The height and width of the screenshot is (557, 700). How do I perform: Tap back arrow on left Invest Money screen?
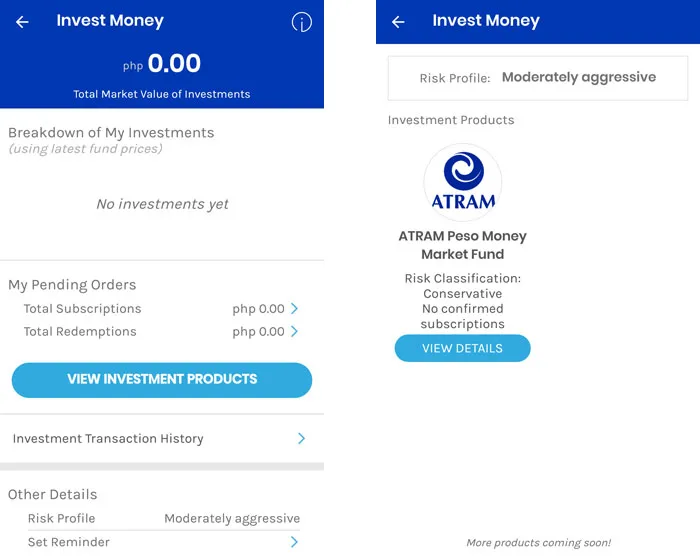pos(22,22)
